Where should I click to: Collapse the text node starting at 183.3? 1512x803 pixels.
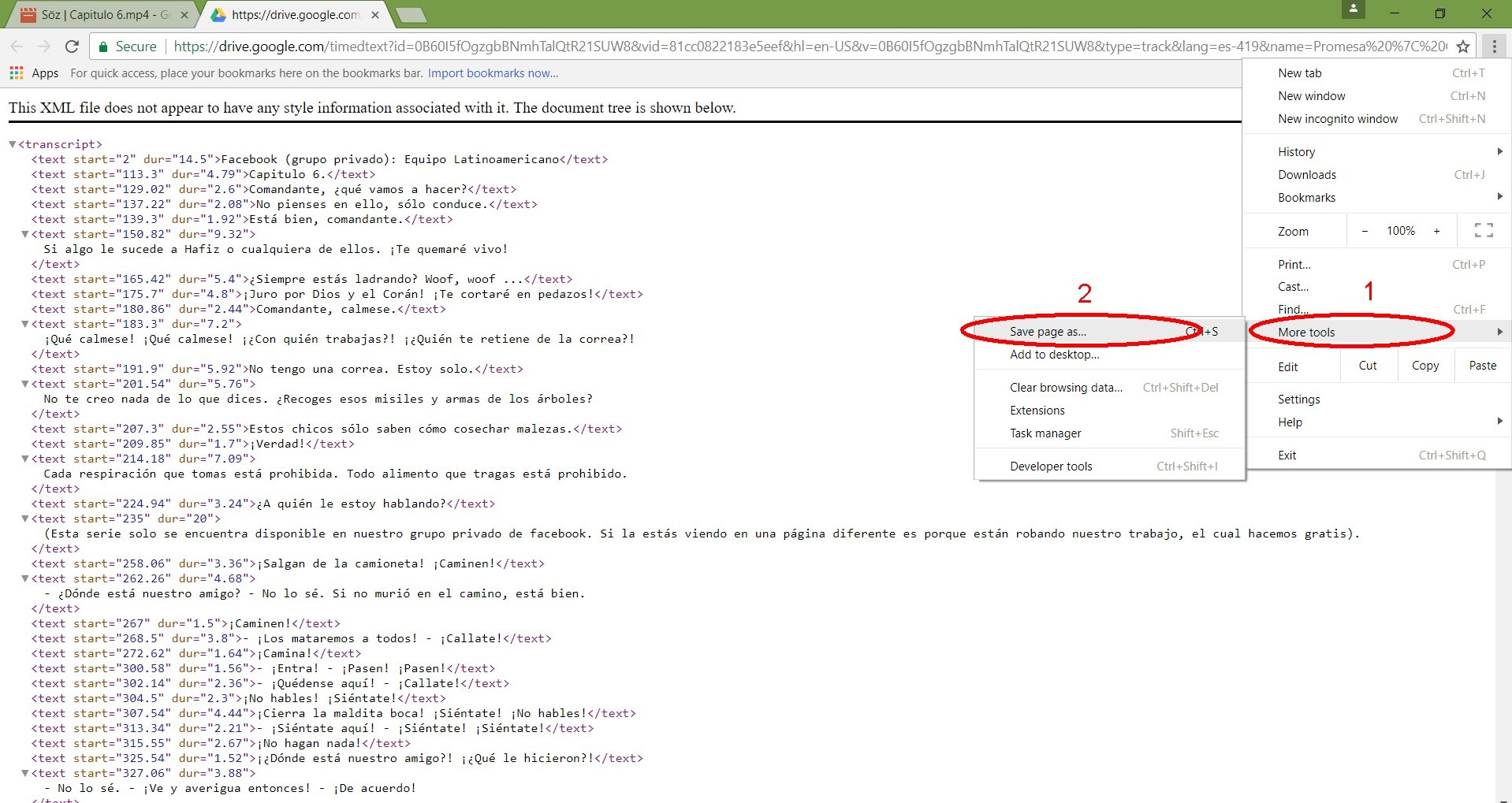(x=25, y=324)
